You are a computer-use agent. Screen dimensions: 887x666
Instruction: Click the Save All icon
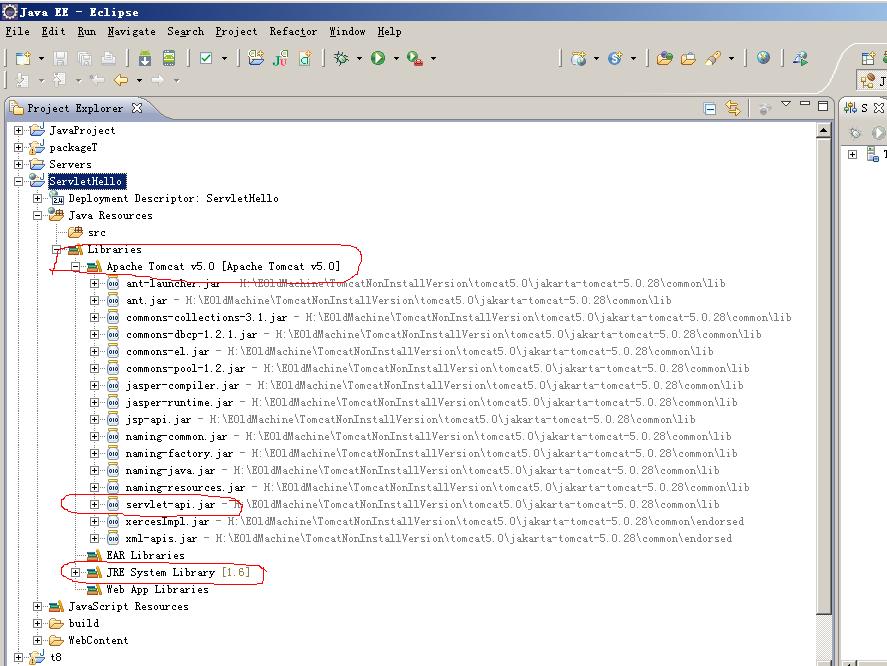(85, 58)
